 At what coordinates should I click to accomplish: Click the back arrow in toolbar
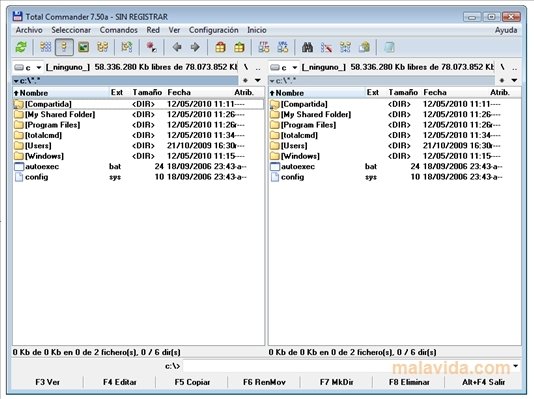point(177,47)
